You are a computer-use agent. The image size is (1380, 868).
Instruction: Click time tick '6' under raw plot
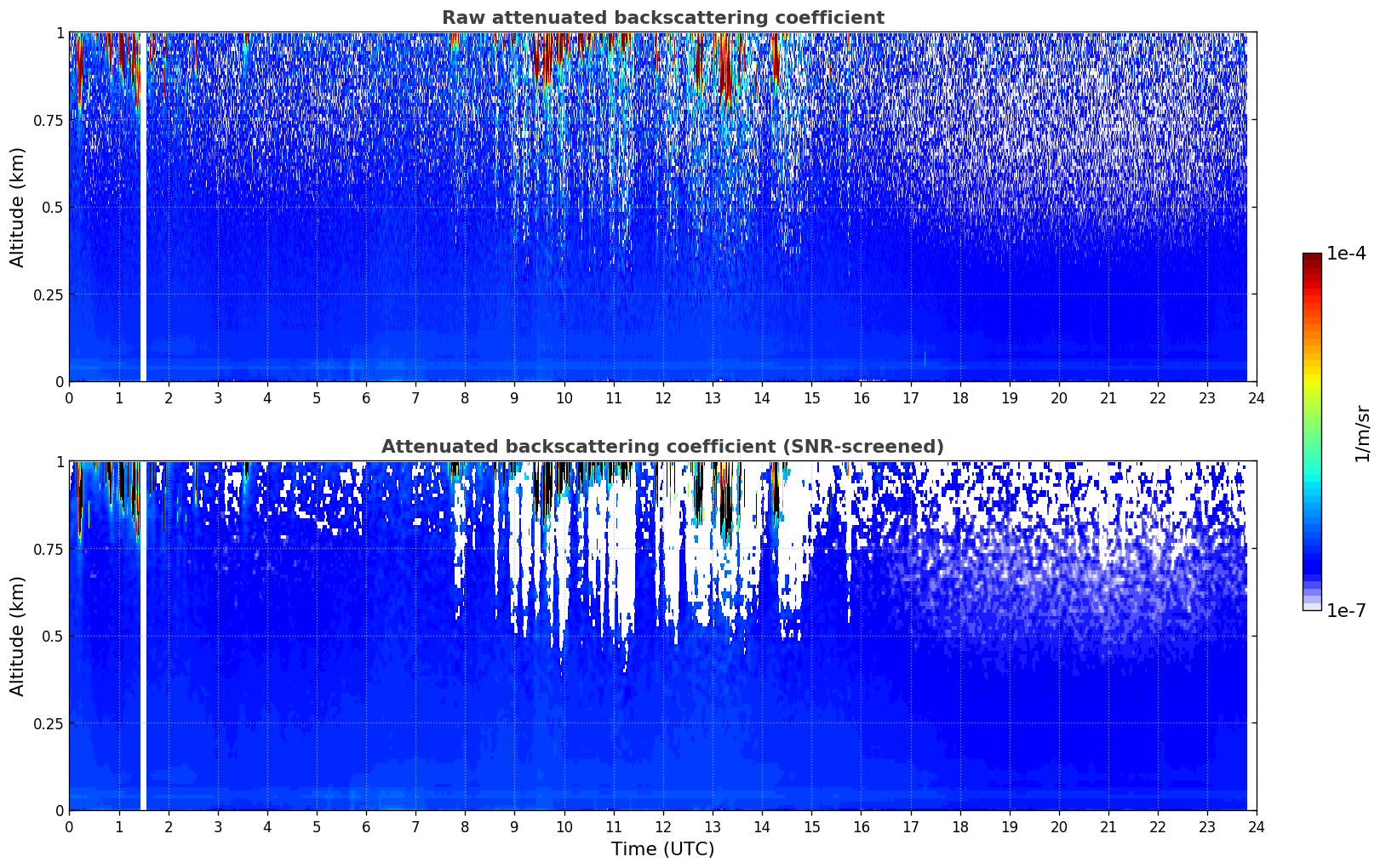pos(366,397)
